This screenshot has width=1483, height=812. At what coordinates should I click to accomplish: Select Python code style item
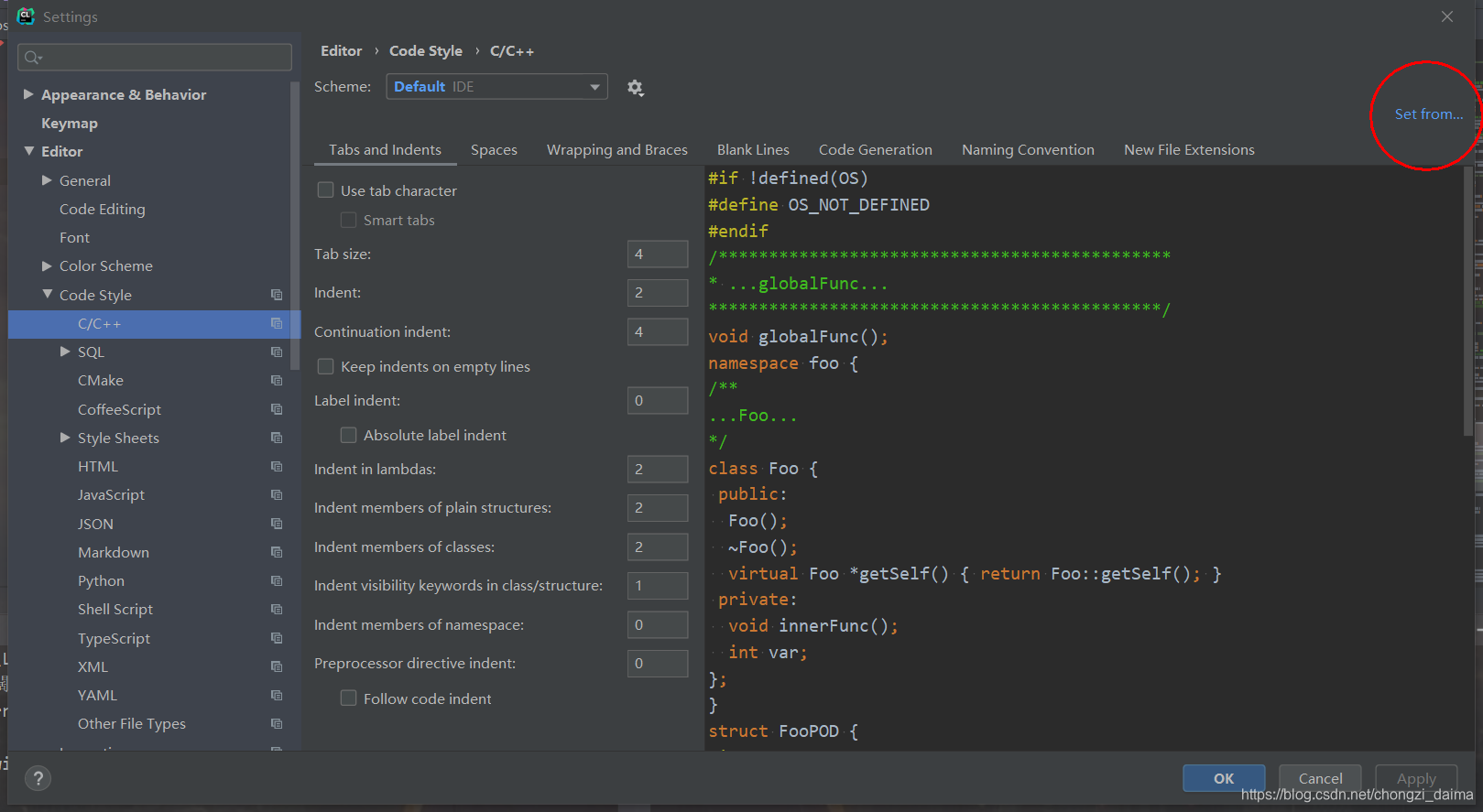[101, 580]
